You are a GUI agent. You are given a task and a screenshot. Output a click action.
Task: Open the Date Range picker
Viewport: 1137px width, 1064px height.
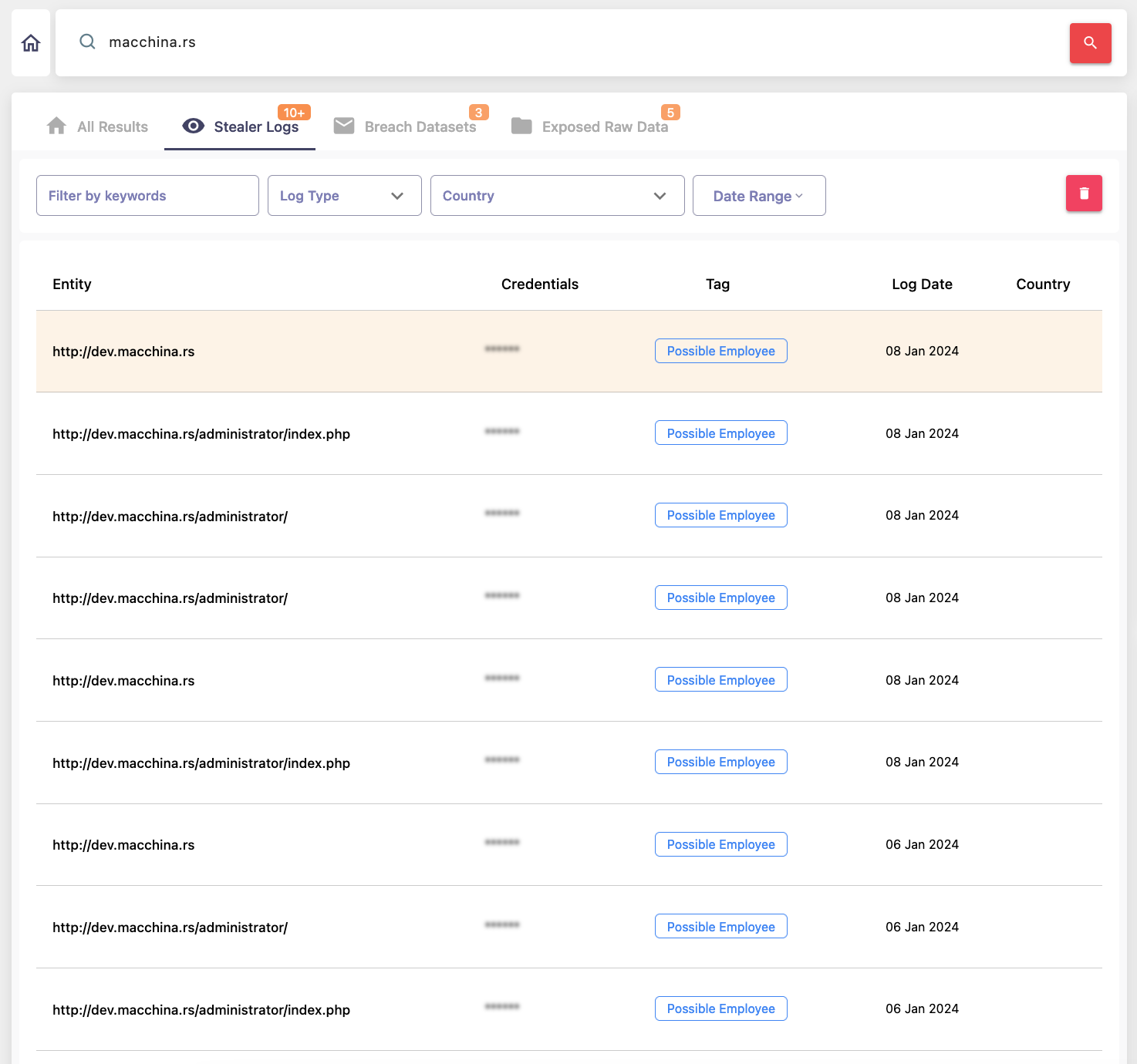(x=759, y=196)
